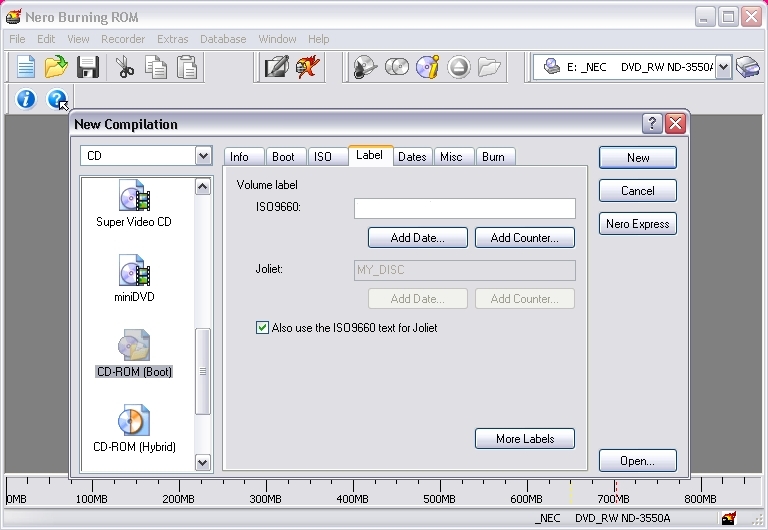Click the New document toolbar icon
Viewport: 768px width, 530px height.
point(25,67)
